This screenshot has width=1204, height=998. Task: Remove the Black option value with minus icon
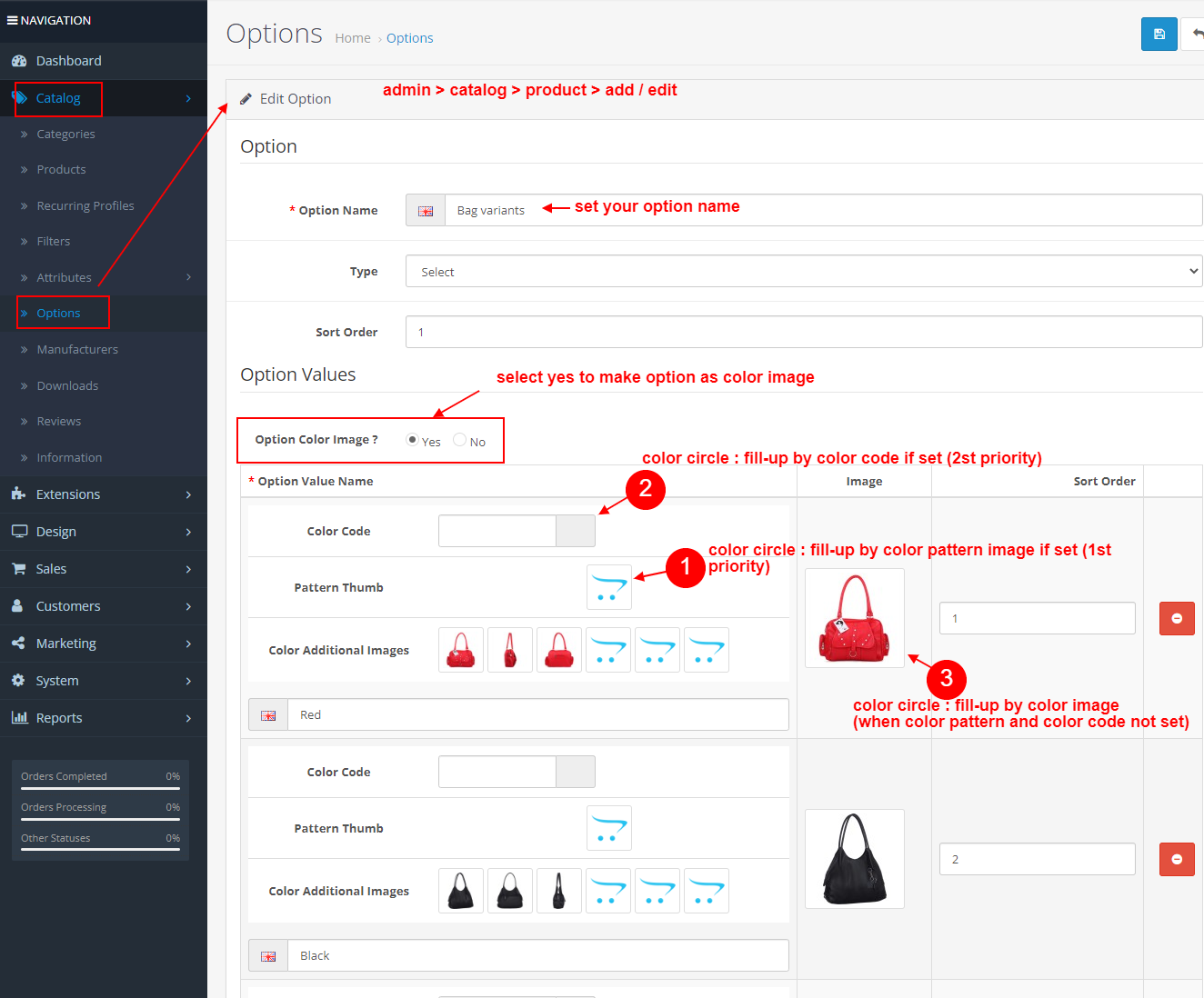(1177, 859)
